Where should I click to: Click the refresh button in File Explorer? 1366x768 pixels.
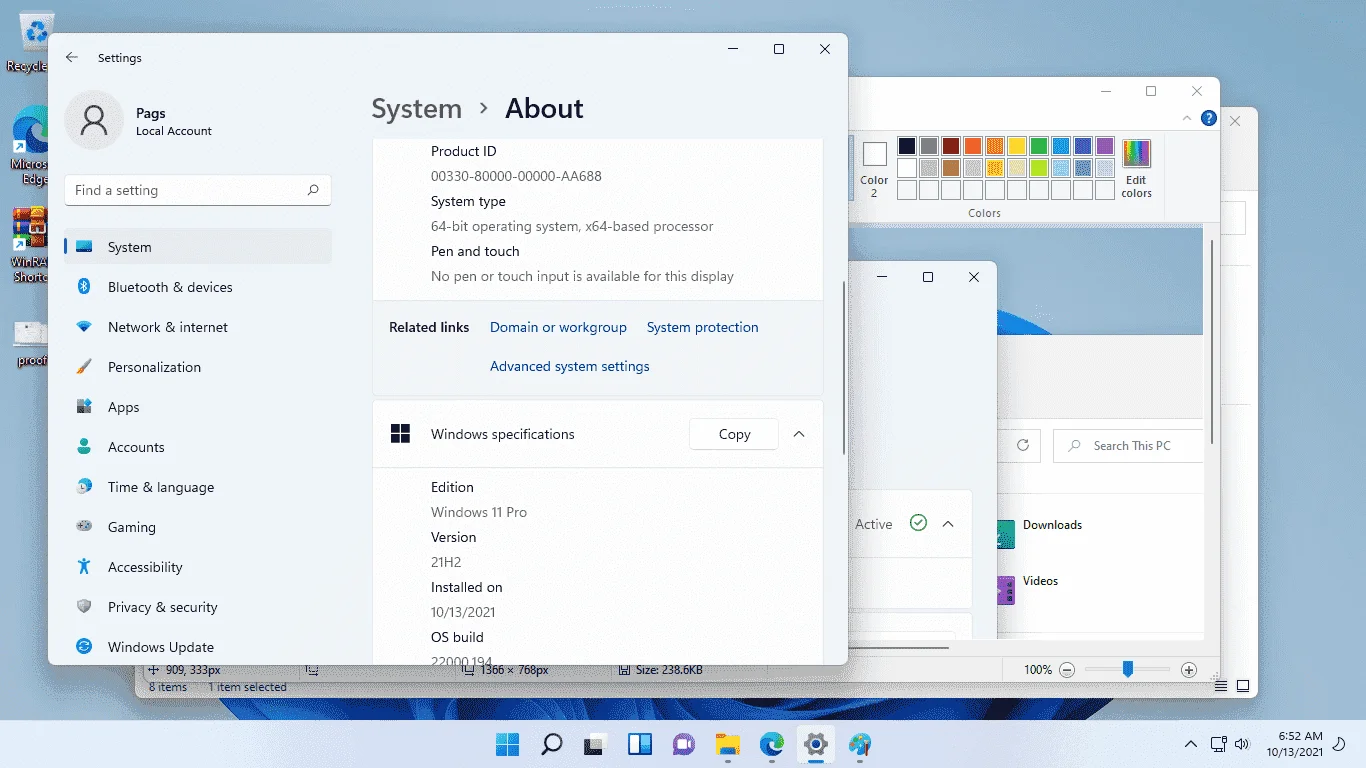click(1022, 446)
